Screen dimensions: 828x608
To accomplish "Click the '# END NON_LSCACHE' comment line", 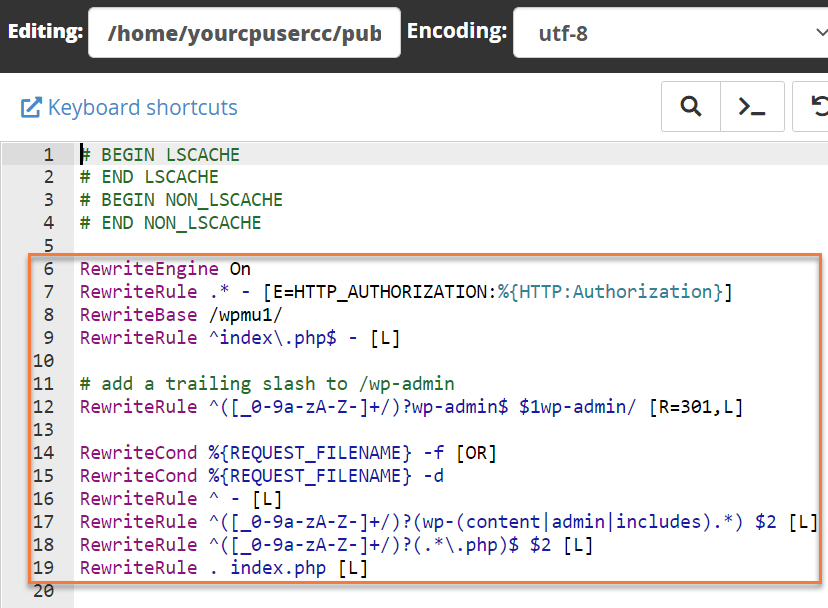I will click(x=170, y=223).
